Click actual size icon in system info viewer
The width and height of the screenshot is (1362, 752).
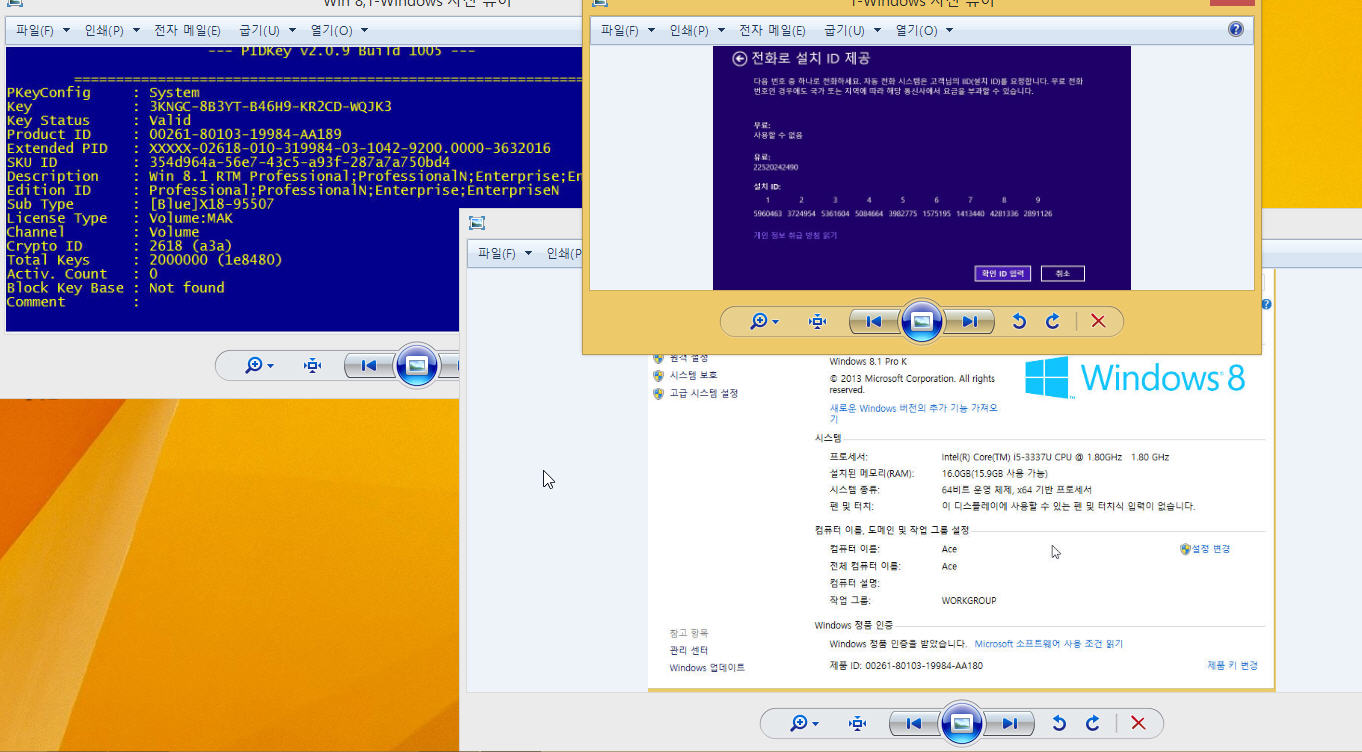[858, 723]
